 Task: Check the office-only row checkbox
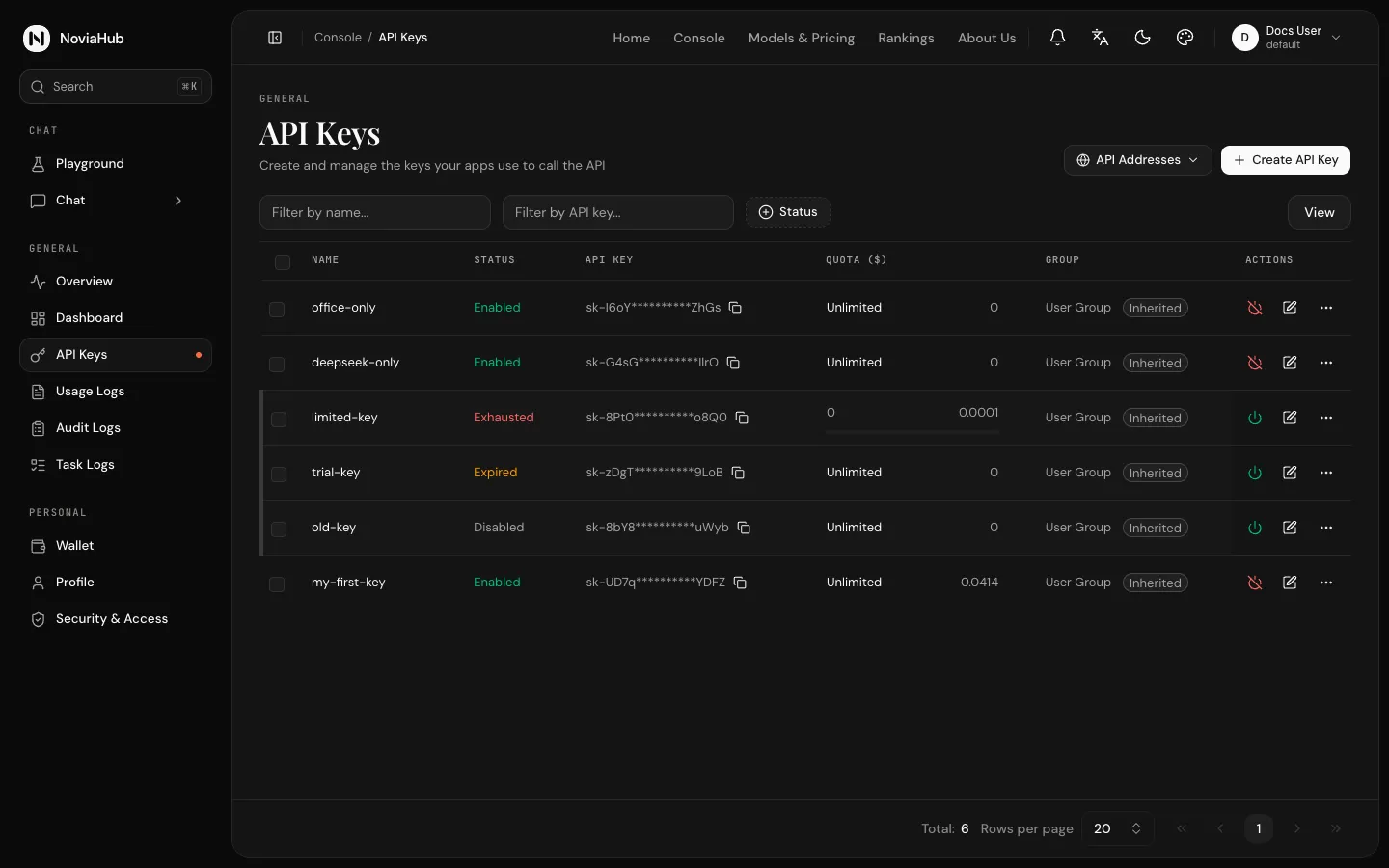coord(277,309)
